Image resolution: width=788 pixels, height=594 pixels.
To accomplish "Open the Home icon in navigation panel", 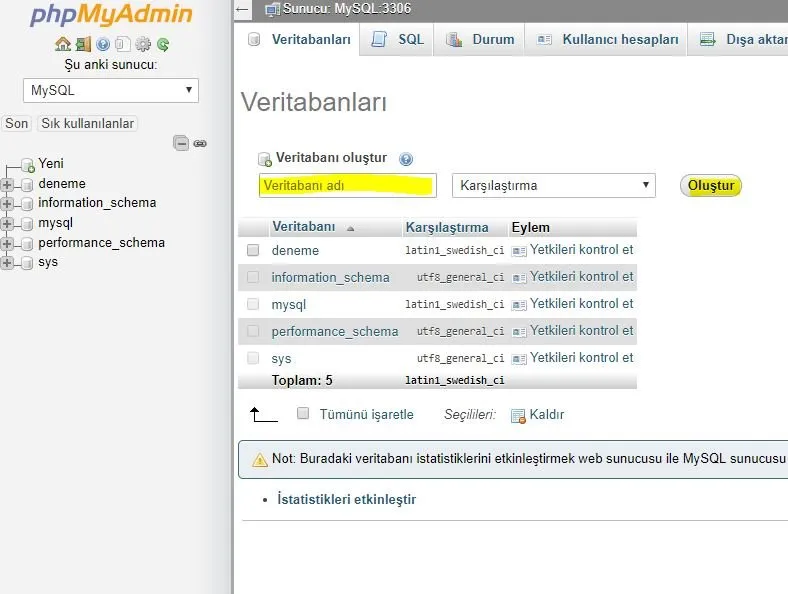I will coord(63,44).
